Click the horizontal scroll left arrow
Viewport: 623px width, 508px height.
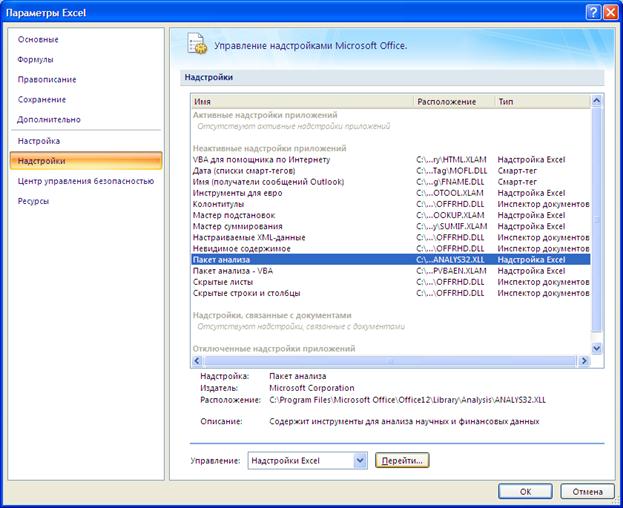[x=197, y=361]
